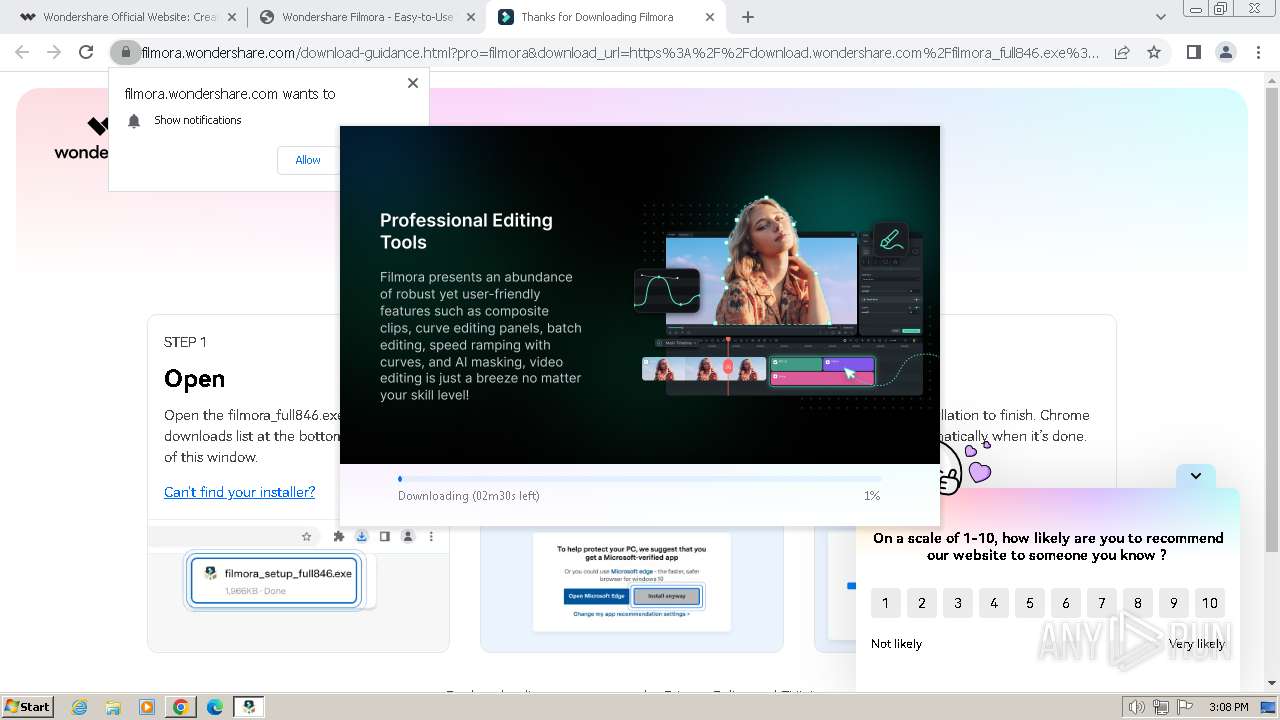This screenshot has width=1280, height=720.
Task: Open the Chrome profile icon
Action: point(1225,52)
